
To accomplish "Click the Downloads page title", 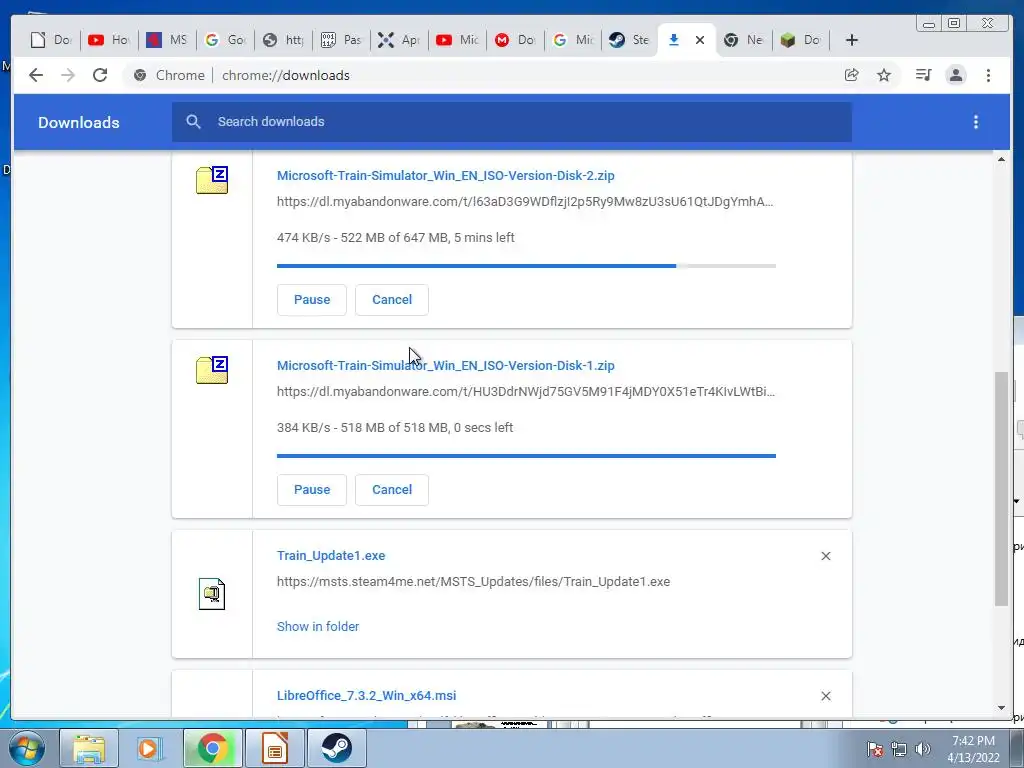I will pyautogui.click(x=78, y=123).
